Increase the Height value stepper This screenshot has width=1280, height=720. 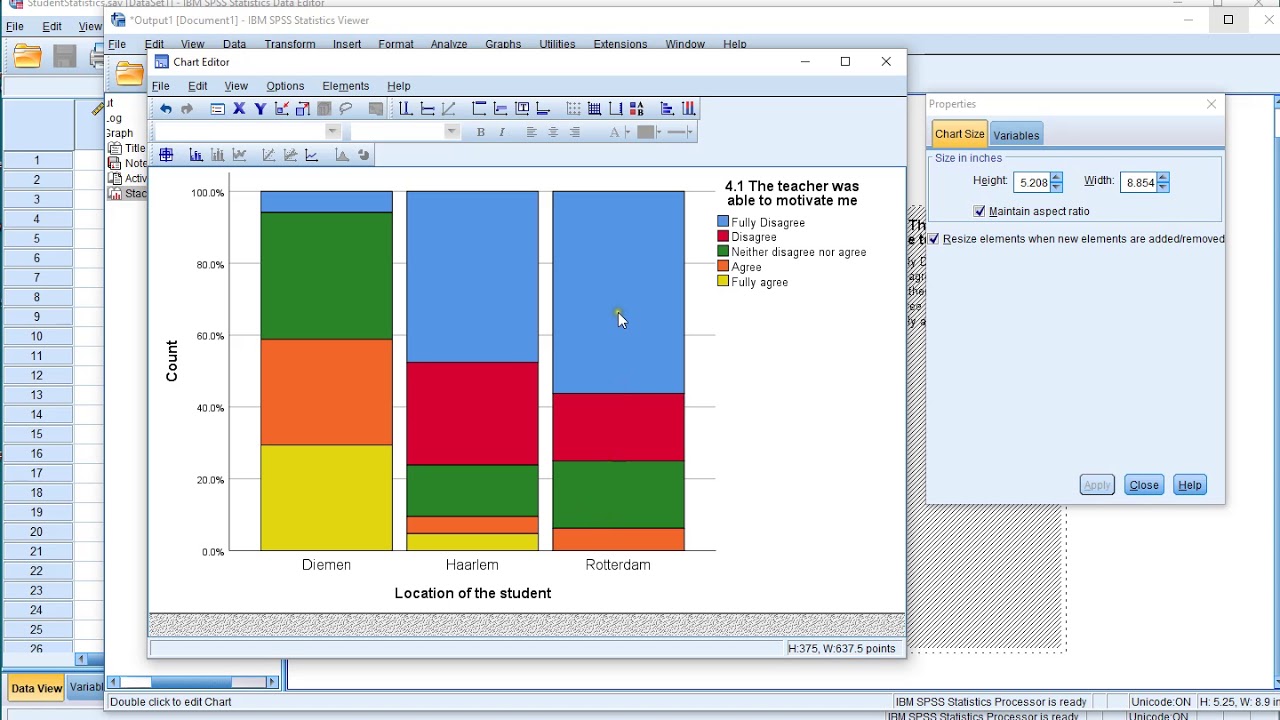[x=1057, y=178]
